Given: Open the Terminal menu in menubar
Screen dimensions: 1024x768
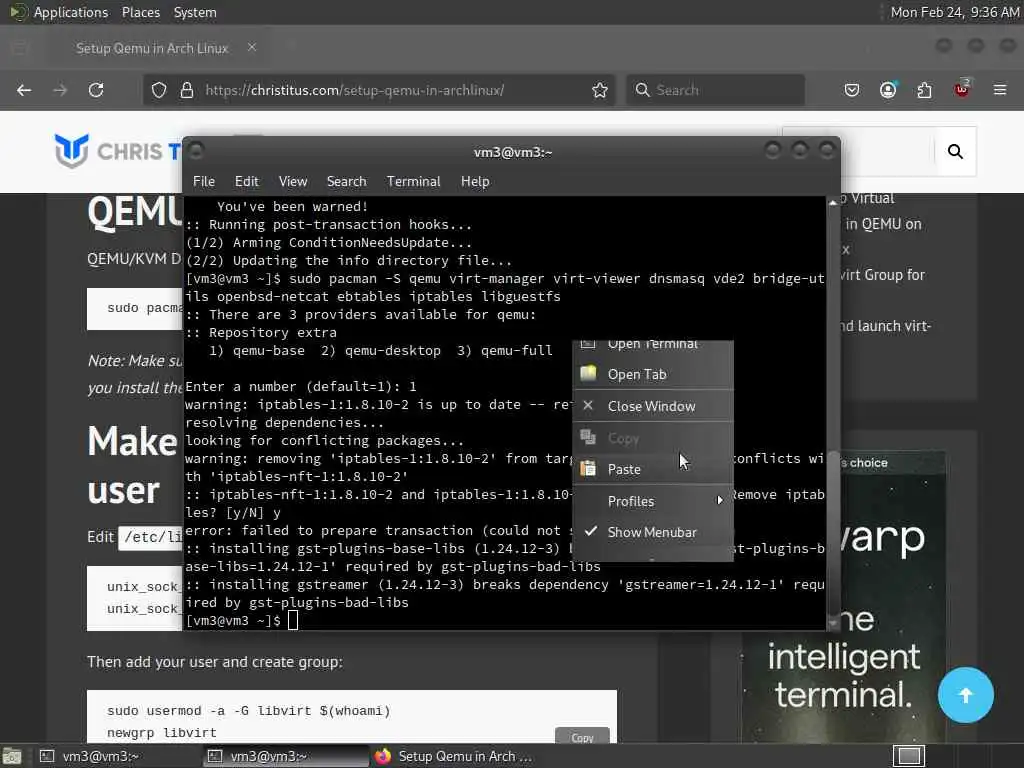Looking at the screenshot, I should (x=413, y=182).
